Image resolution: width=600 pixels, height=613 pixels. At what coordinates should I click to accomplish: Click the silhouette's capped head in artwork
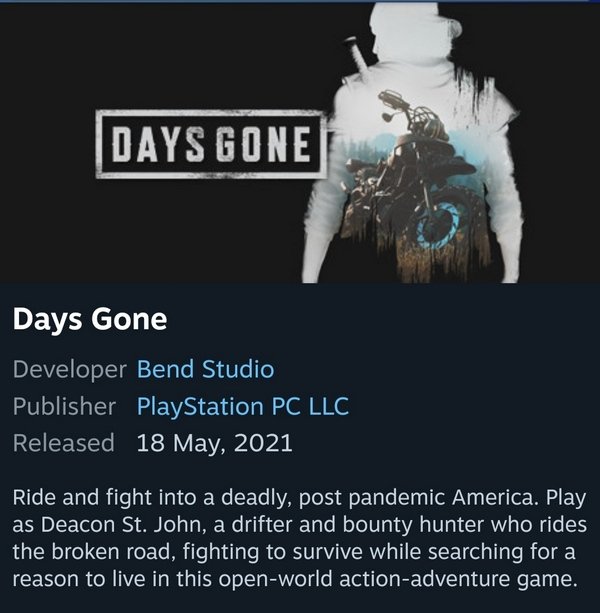(414, 31)
